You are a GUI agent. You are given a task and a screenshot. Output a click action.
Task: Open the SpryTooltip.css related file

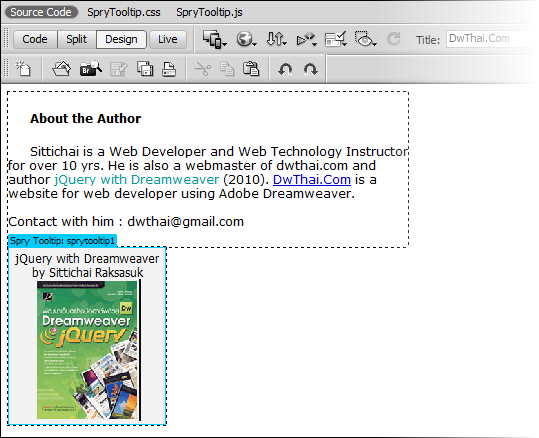[124, 12]
